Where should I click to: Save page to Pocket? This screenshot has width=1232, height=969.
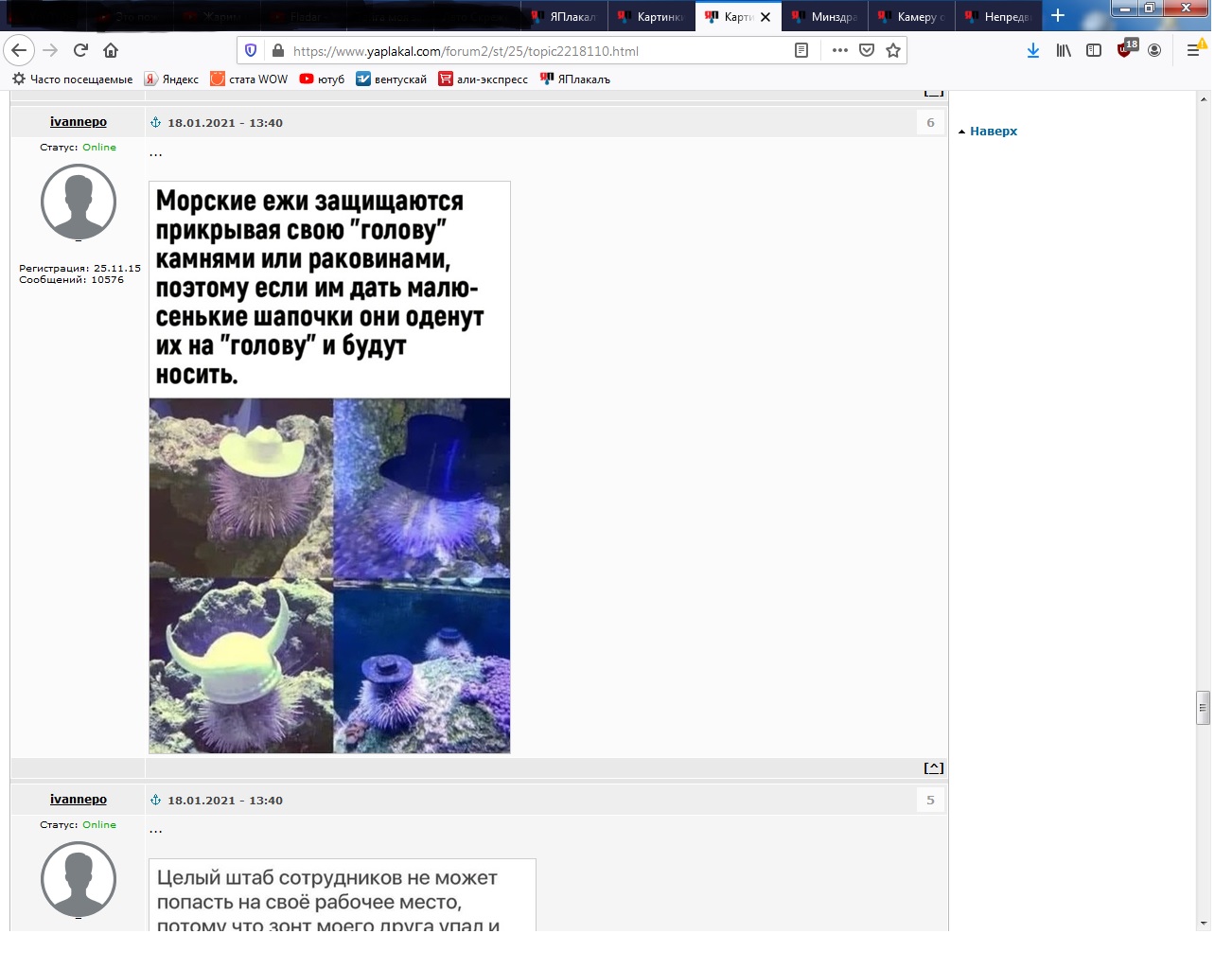(867, 50)
